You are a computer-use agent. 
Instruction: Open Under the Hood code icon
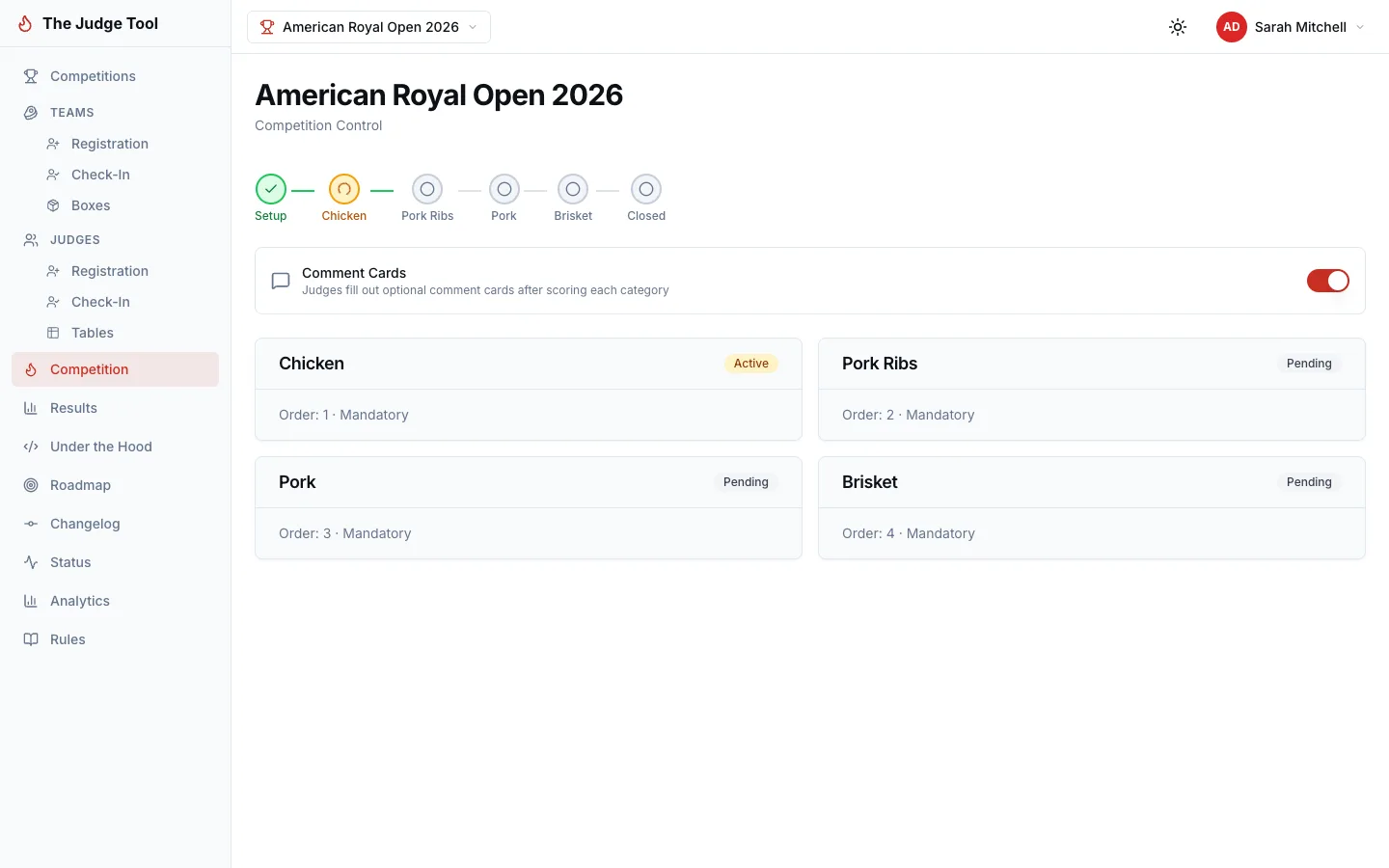click(x=30, y=447)
